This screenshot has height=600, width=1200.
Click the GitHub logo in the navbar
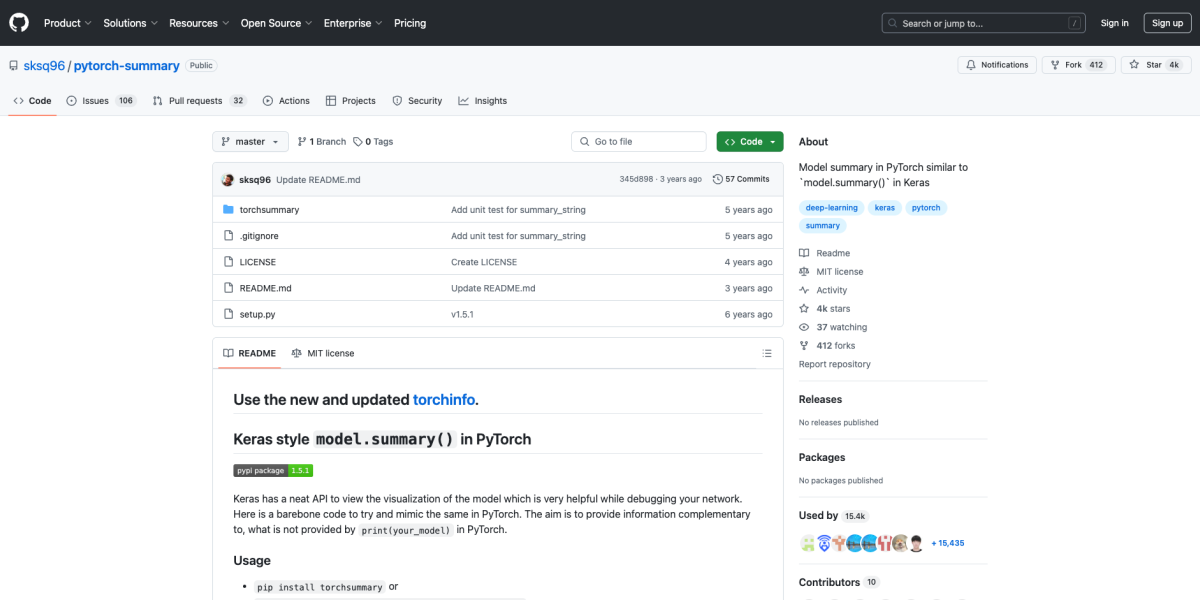(18, 22)
